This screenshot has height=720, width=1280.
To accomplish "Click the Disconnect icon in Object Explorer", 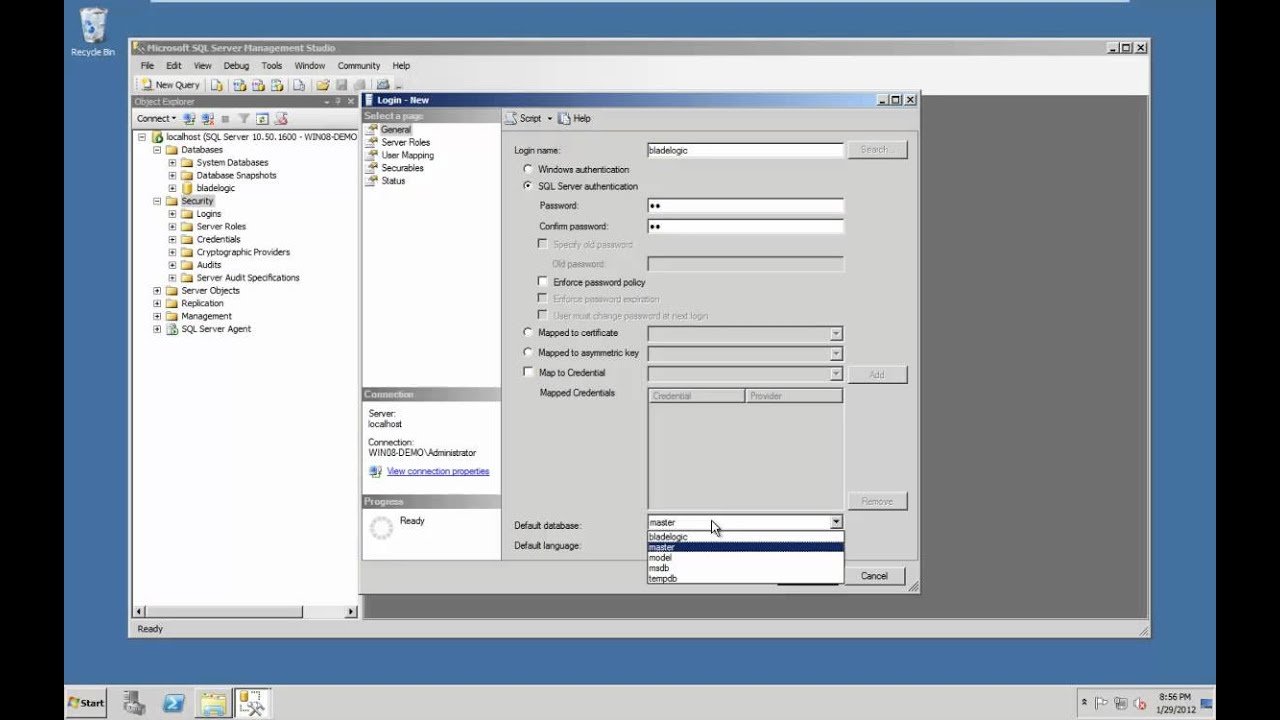I will tap(208, 118).
